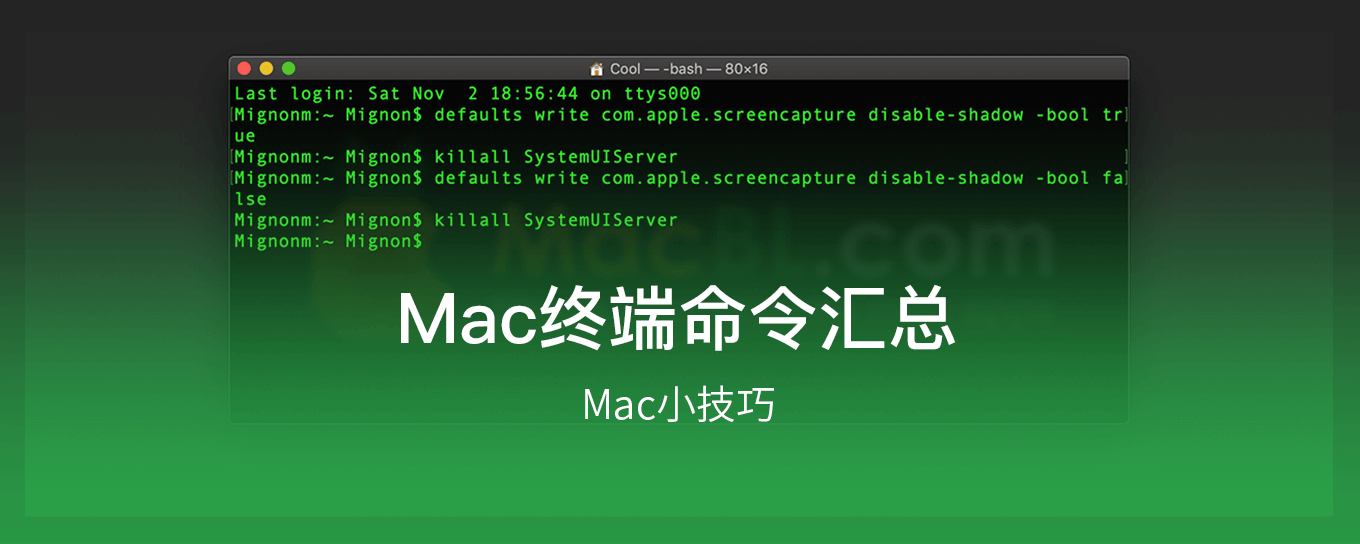The width and height of the screenshot is (1360, 544).
Task: Click the home folder icon in title bar
Action: (x=597, y=69)
